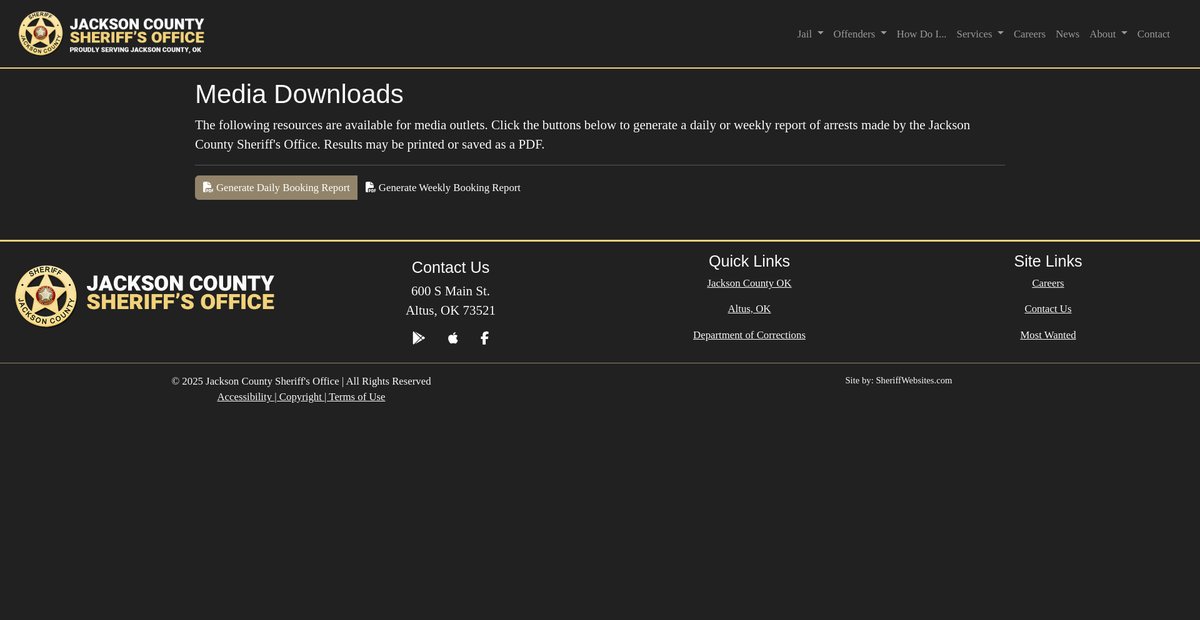The width and height of the screenshot is (1200, 620).
Task: Click the Apple App Store icon
Action: click(453, 338)
